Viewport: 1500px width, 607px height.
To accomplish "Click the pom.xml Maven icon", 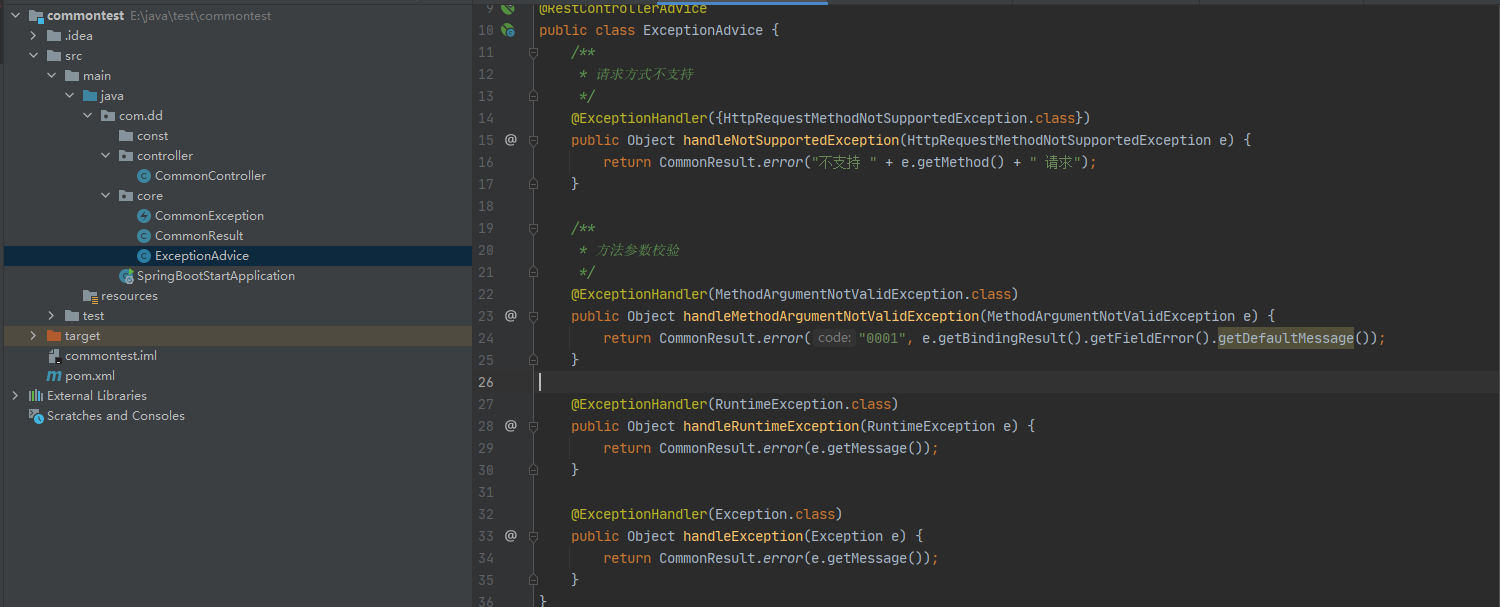I will [x=54, y=376].
